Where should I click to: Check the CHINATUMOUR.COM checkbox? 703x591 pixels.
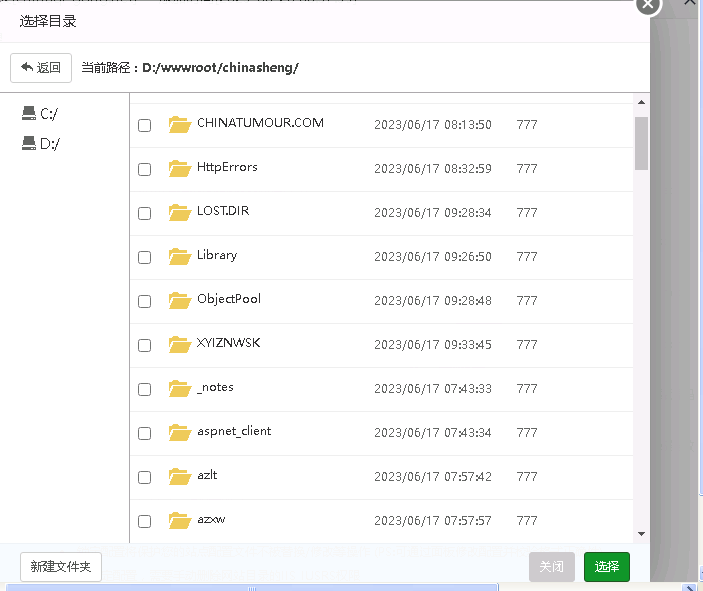(144, 125)
